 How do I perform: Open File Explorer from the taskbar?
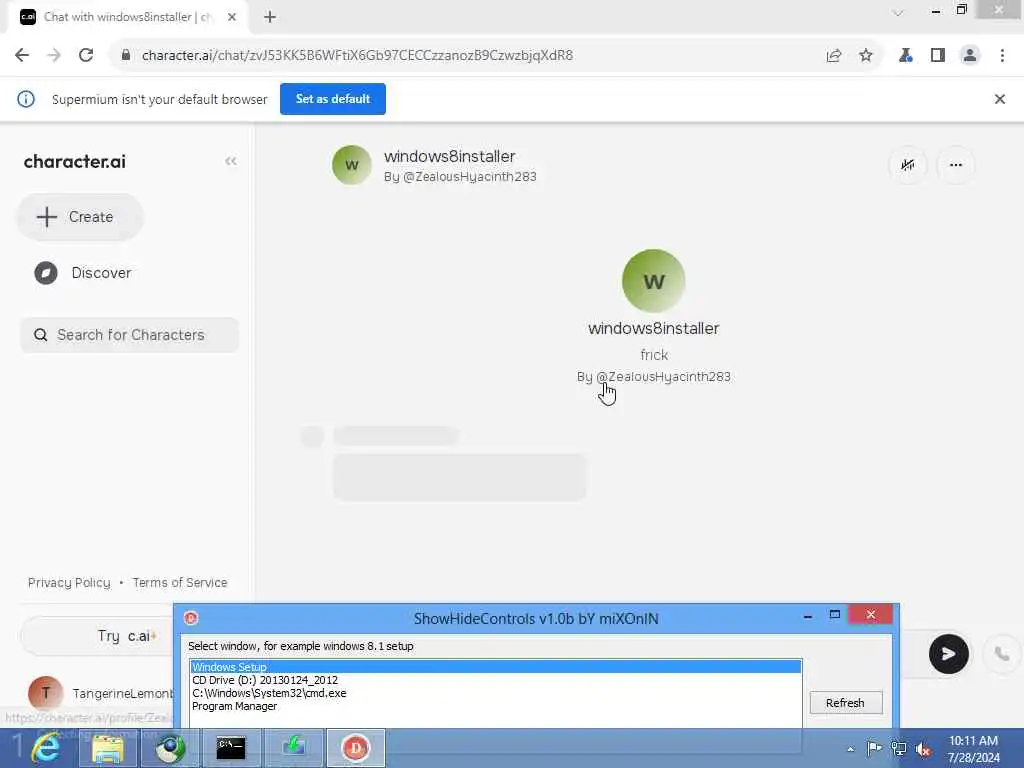click(x=108, y=748)
